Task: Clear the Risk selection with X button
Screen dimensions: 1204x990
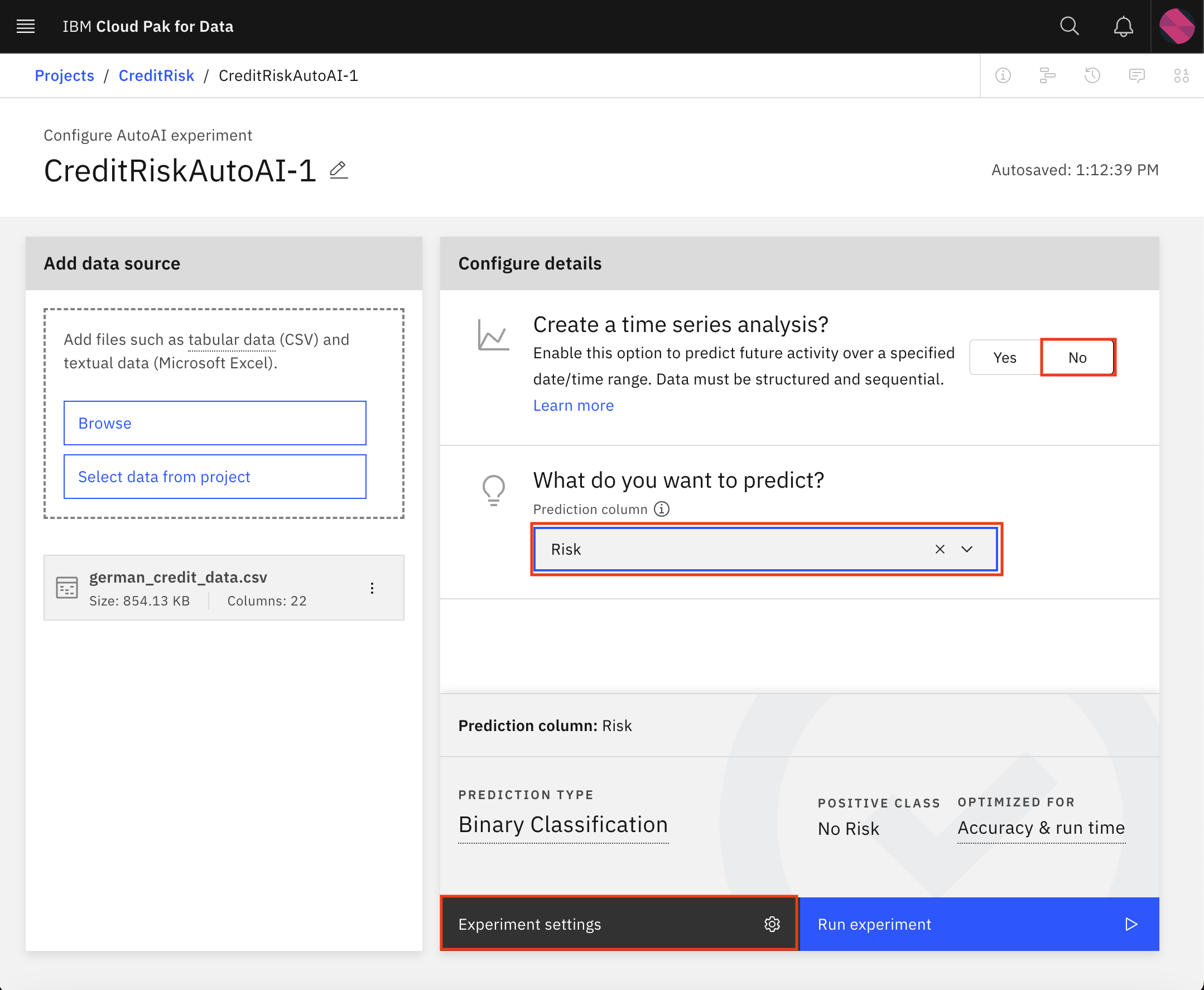Action: pos(939,549)
